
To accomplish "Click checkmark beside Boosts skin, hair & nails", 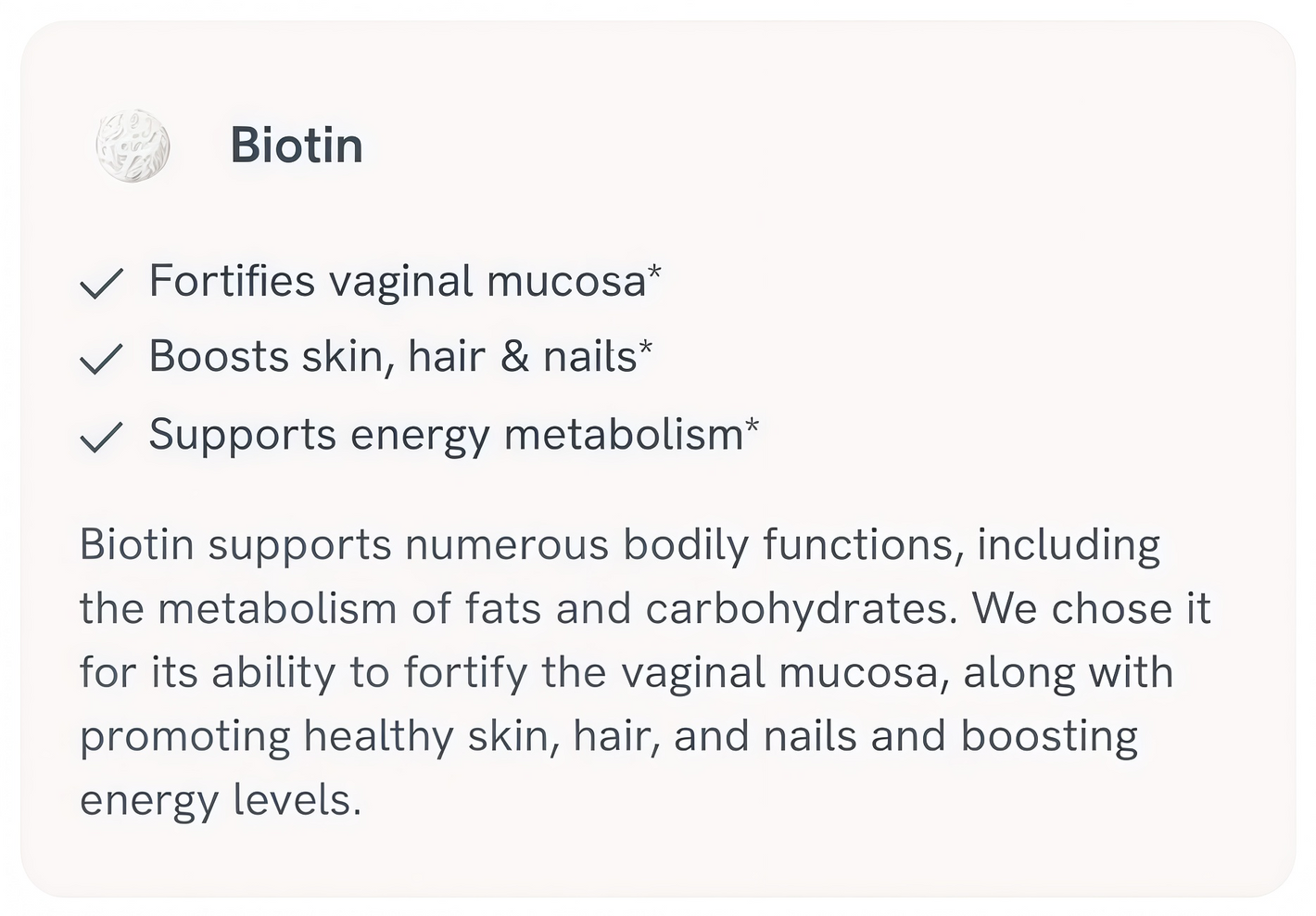I will click(x=102, y=359).
